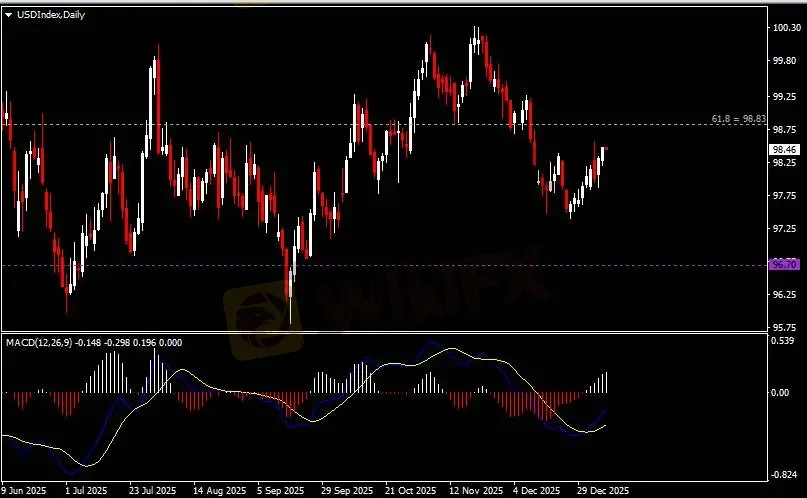
Task: Click the 0.539 MACD scale value
Action: (x=783, y=341)
